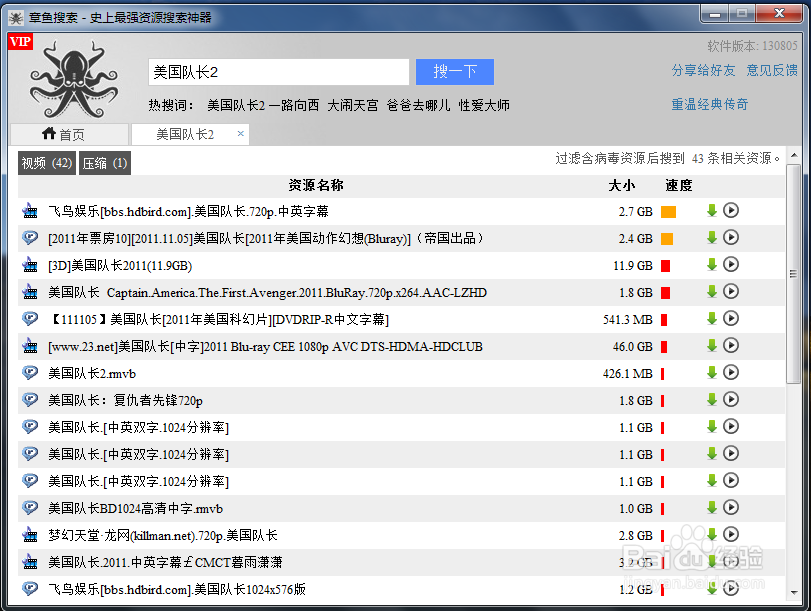Viewport: 811px width, 611px height.
Task: Search hot keyword 大闹天宫
Action: point(353,106)
